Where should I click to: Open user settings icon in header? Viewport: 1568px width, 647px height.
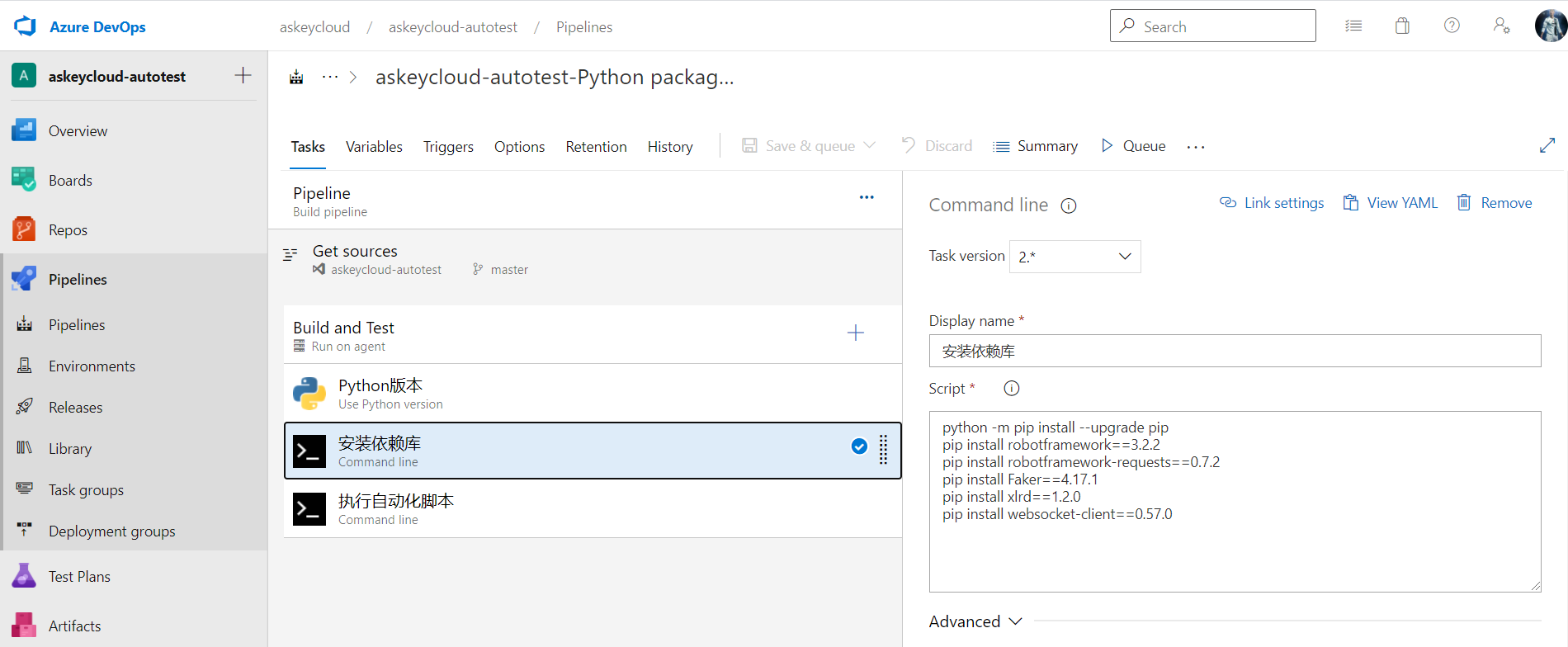click(x=1501, y=26)
